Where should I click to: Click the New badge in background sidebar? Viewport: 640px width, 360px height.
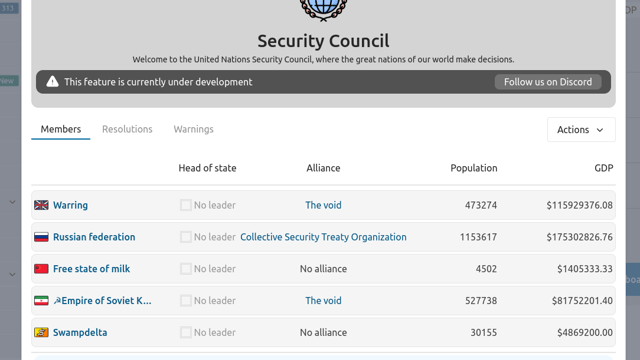[9, 80]
